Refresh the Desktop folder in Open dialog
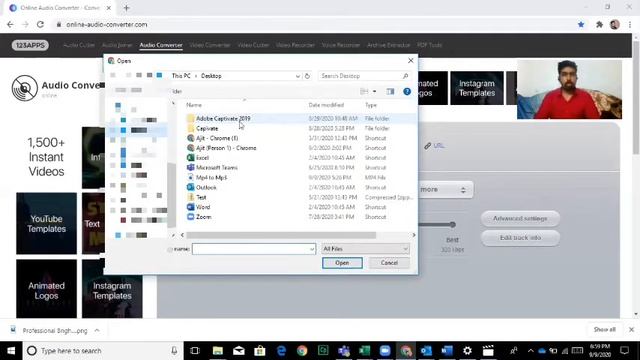640x360 pixels. coord(307,76)
